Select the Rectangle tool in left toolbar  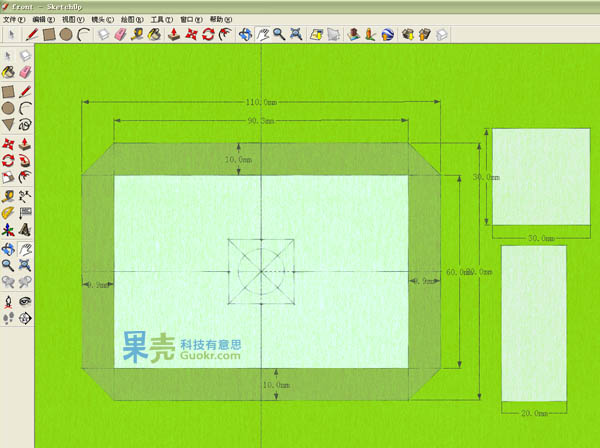coord(9,91)
